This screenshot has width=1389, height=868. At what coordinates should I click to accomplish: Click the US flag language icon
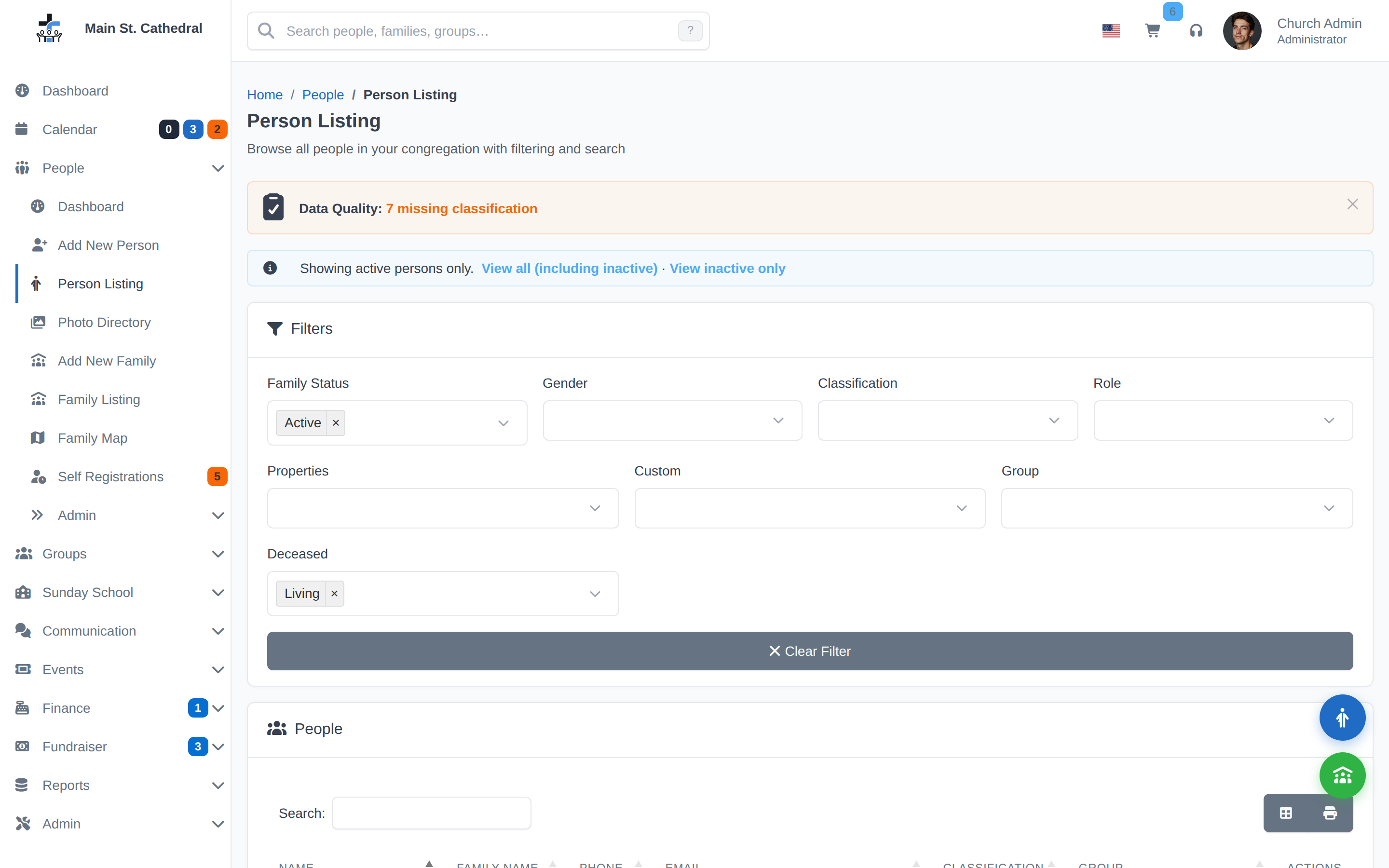(x=1111, y=30)
